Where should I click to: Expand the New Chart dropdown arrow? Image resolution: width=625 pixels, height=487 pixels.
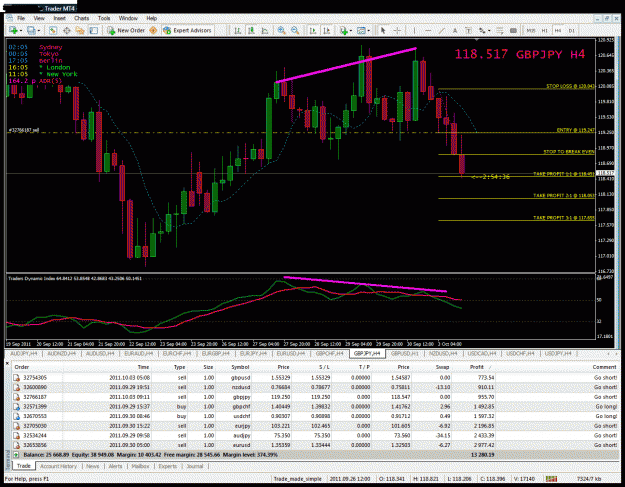click(20, 31)
